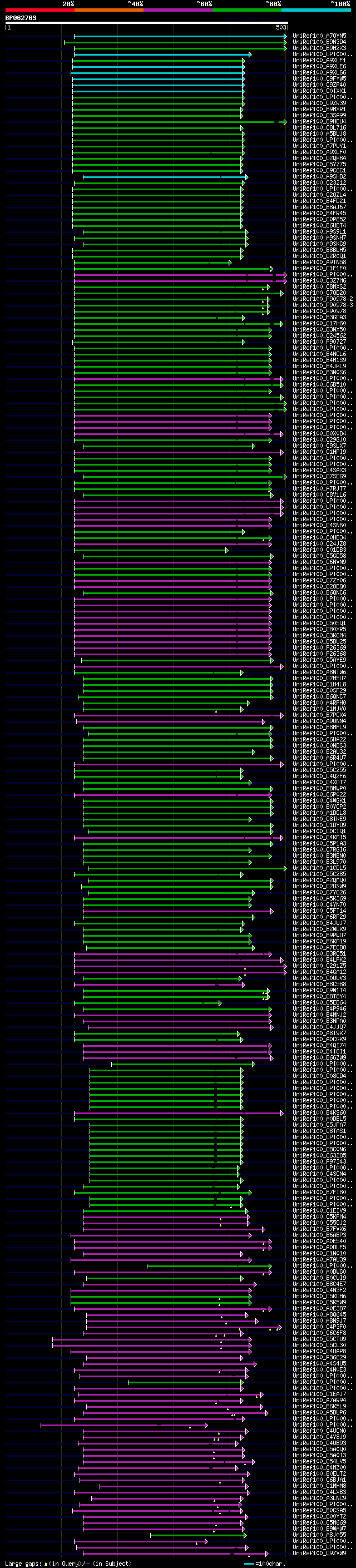This screenshot has width=356, height=1568.
Task: Select hit label UniRef100_C0IXK1
Action: click(x=319, y=91)
